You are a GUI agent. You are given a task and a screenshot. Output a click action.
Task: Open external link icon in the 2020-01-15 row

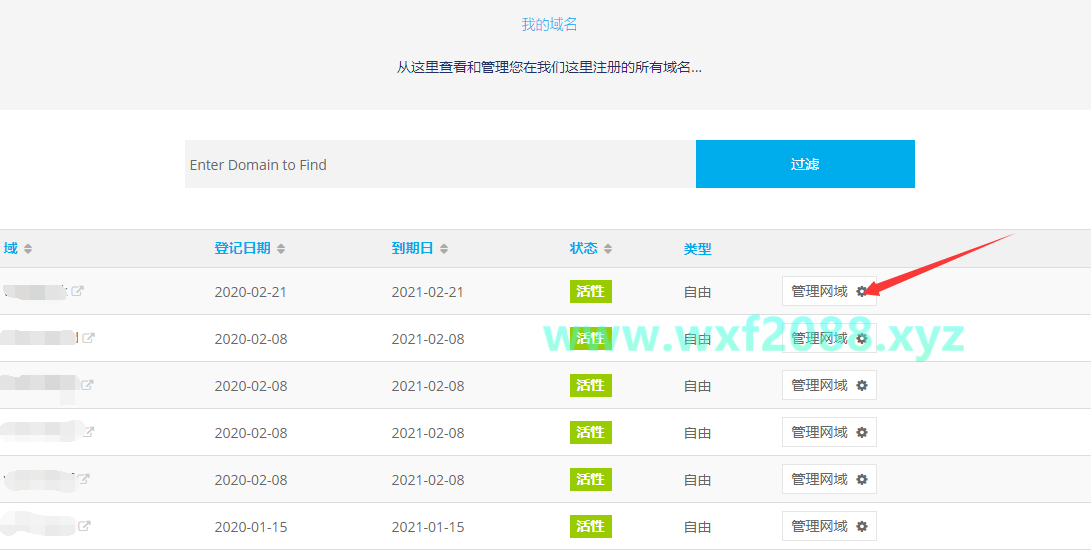[x=83, y=526]
